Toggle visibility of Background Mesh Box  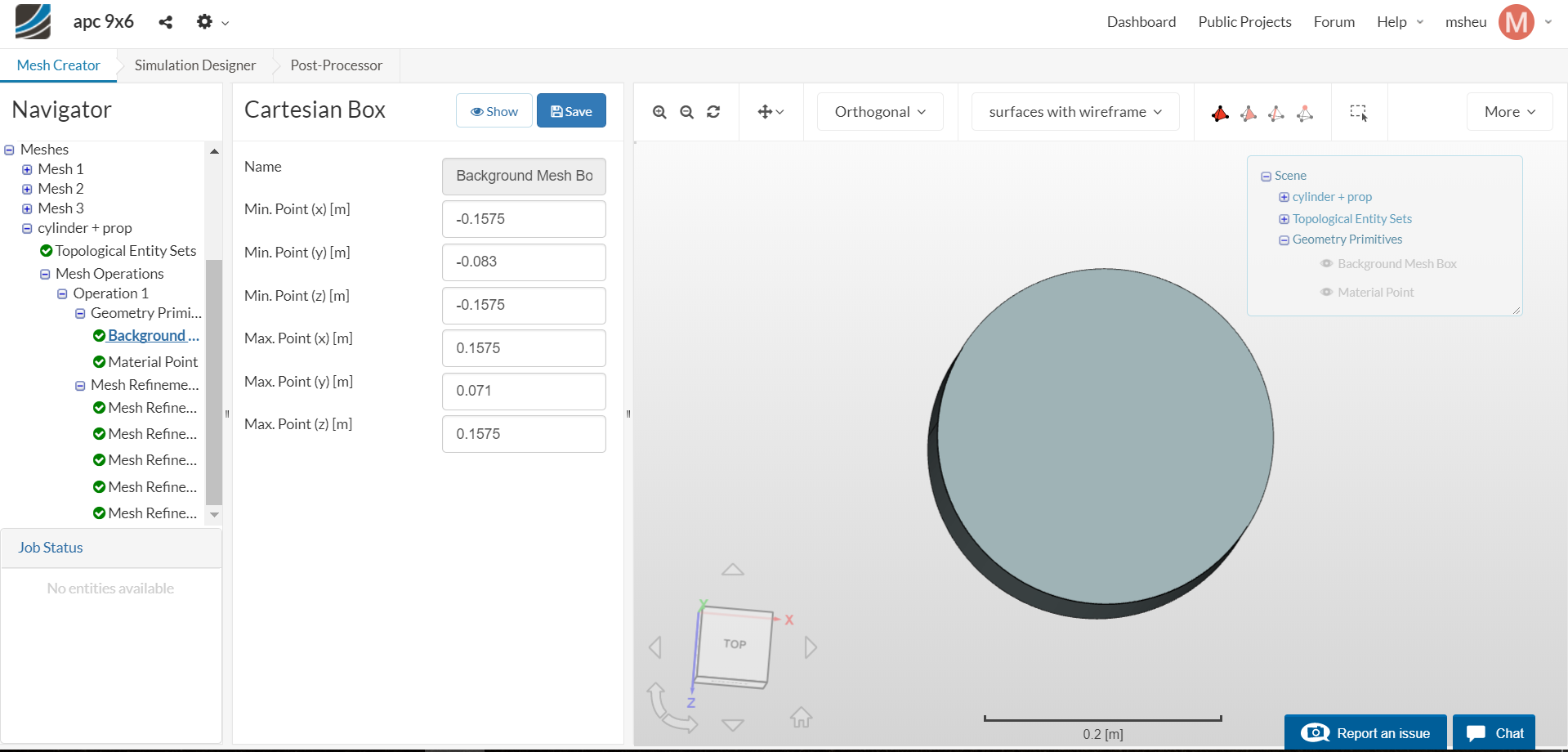click(x=1326, y=263)
